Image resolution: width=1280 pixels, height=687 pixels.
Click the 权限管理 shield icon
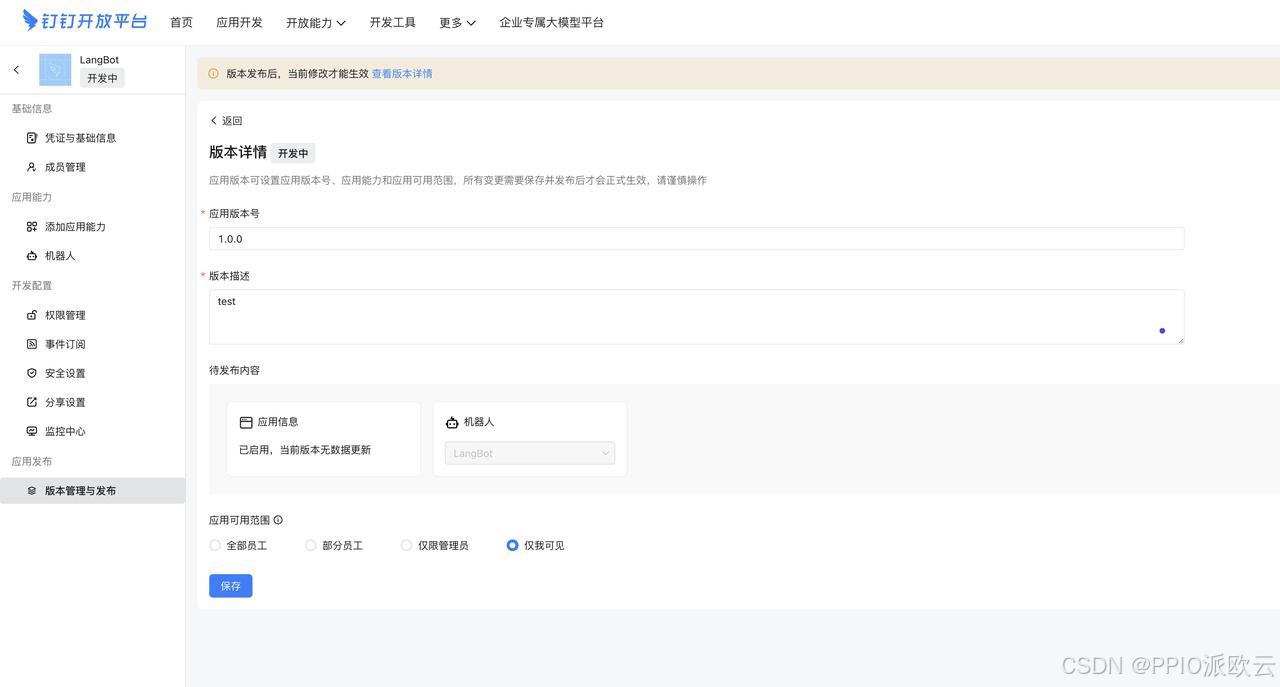[x=32, y=315]
